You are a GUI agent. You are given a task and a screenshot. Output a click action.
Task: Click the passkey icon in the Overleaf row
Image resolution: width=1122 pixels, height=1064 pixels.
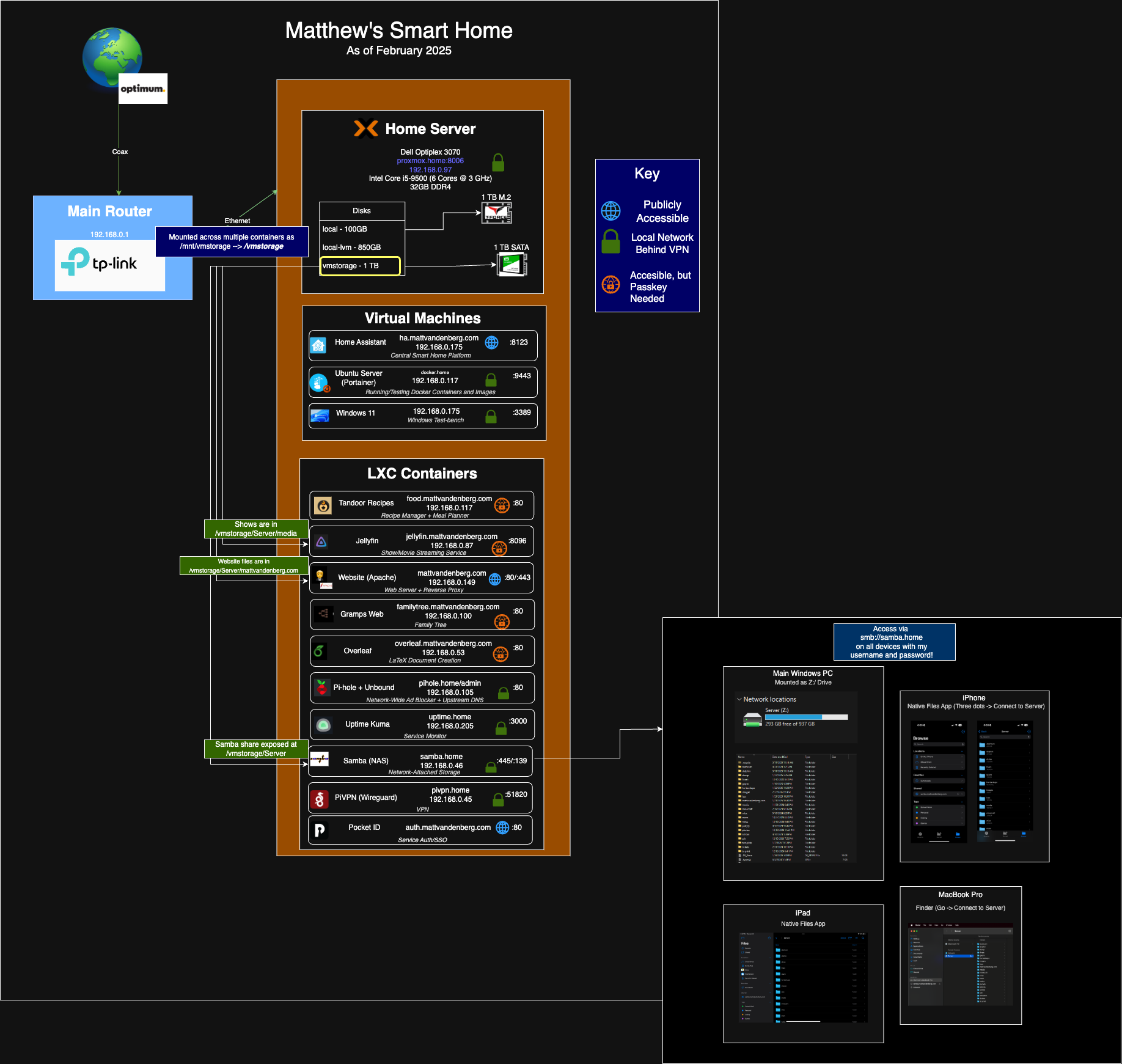(x=501, y=655)
